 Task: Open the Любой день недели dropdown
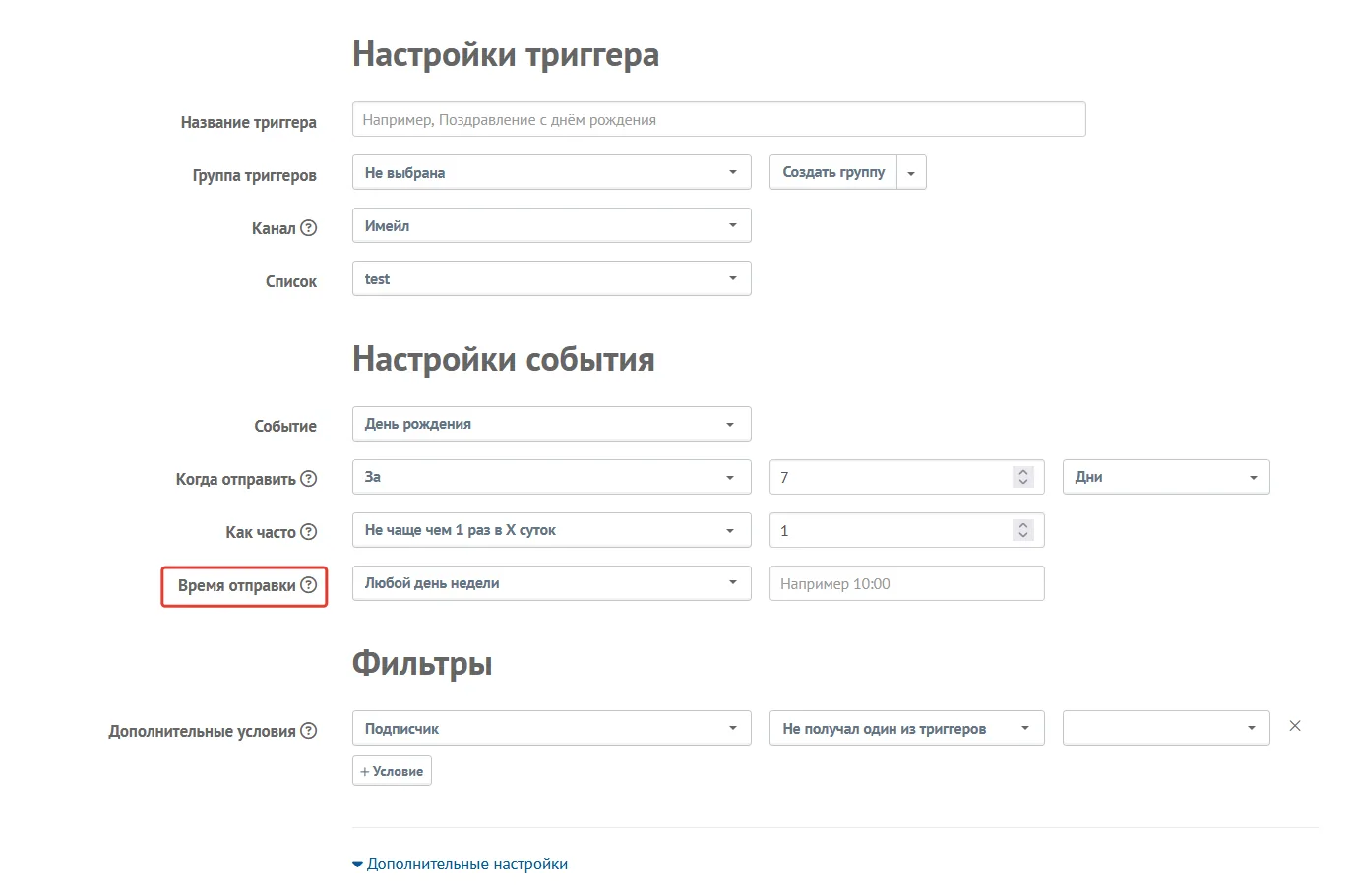coord(552,583)
